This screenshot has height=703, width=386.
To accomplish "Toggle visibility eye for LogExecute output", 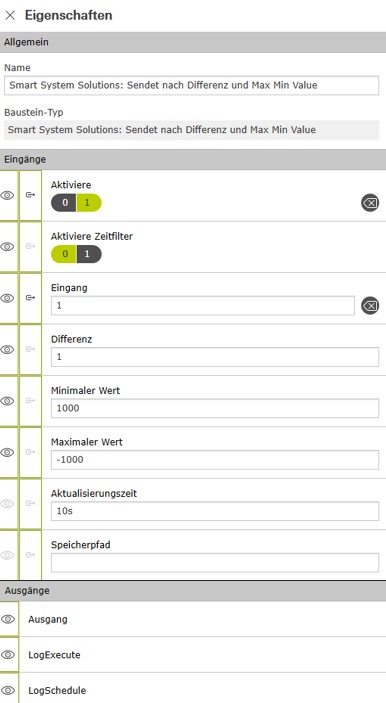I will [x=8, y=655].
